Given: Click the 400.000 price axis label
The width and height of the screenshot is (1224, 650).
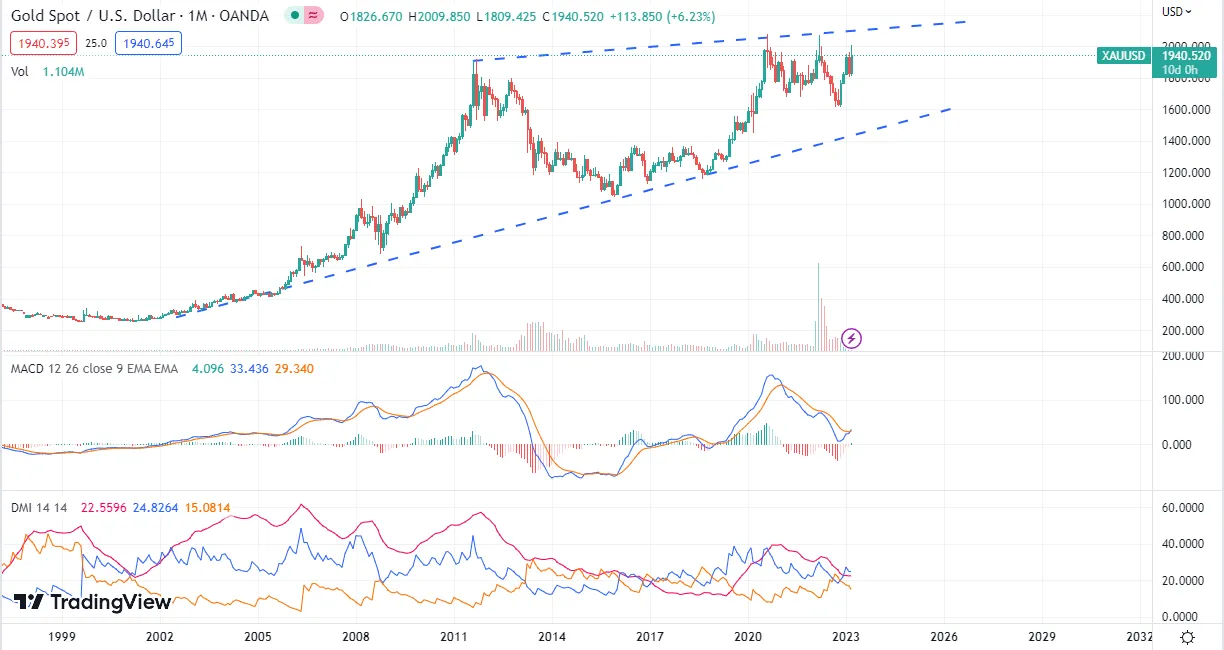Looking at the screenshot, I should 1185,299.
